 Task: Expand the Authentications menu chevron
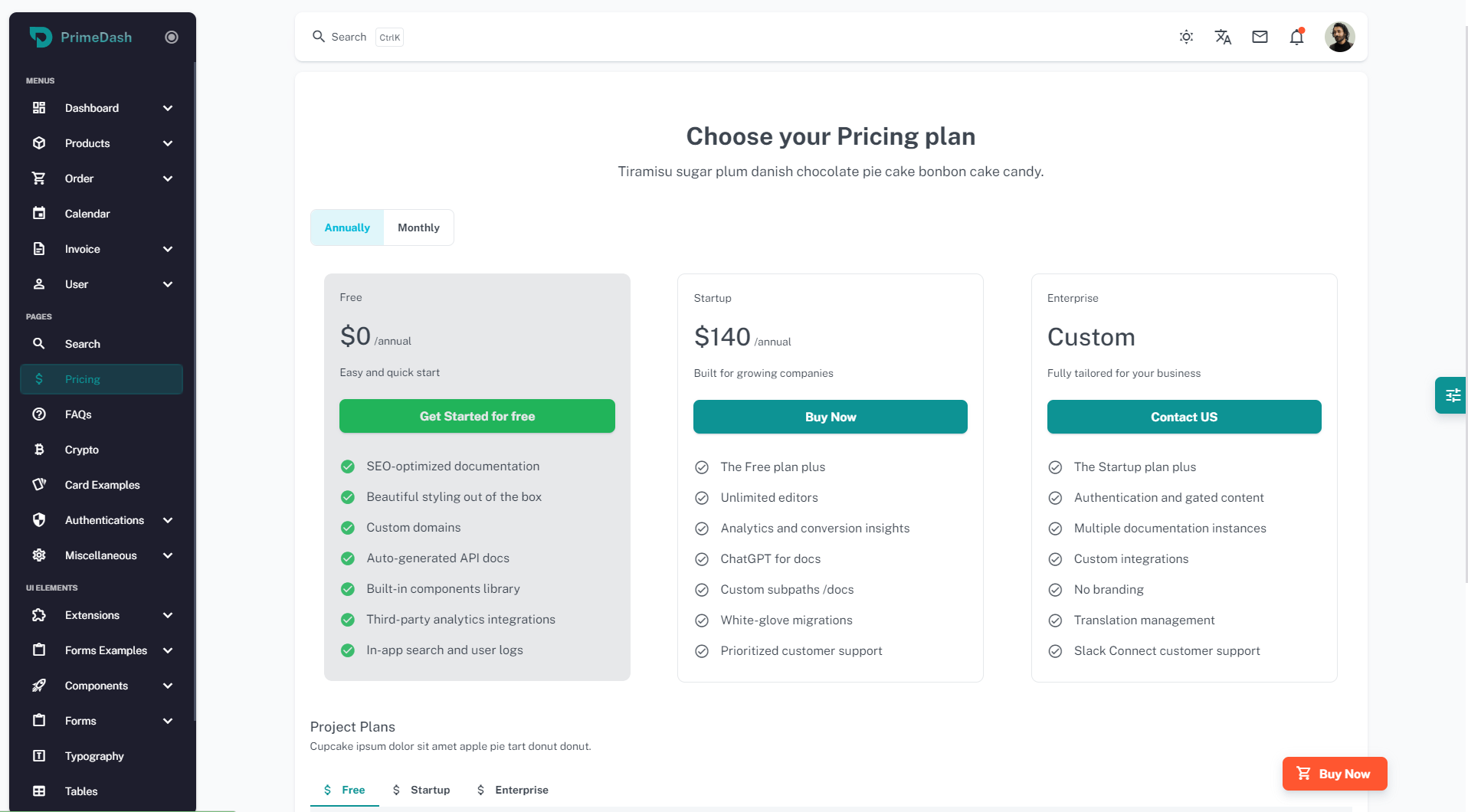(168, 520)
